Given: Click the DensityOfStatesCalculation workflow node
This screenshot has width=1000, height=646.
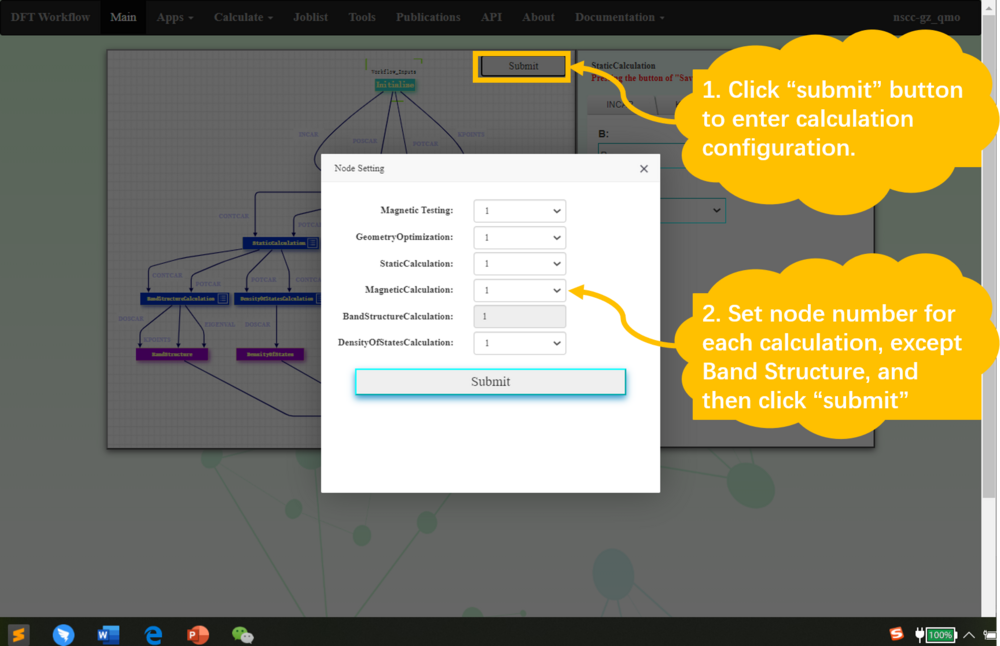Looking at the screenshot, I should [x=276, y=298].
